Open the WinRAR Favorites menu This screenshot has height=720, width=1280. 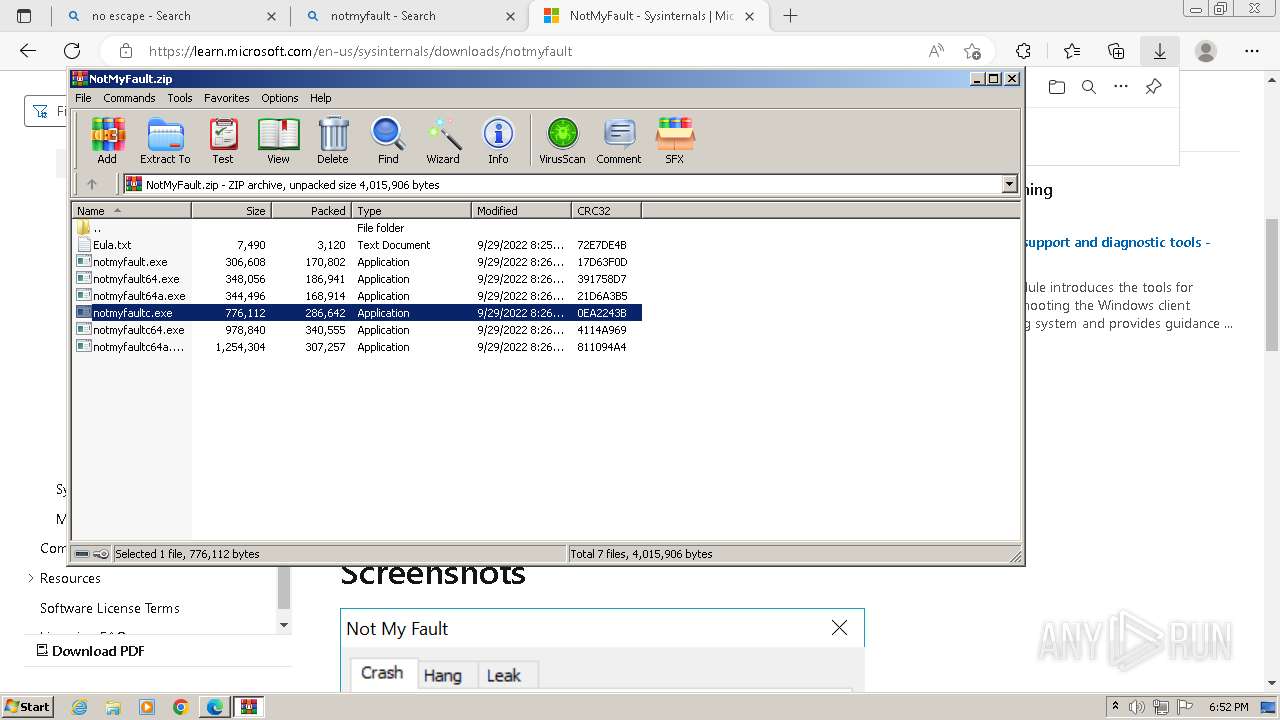227,98
